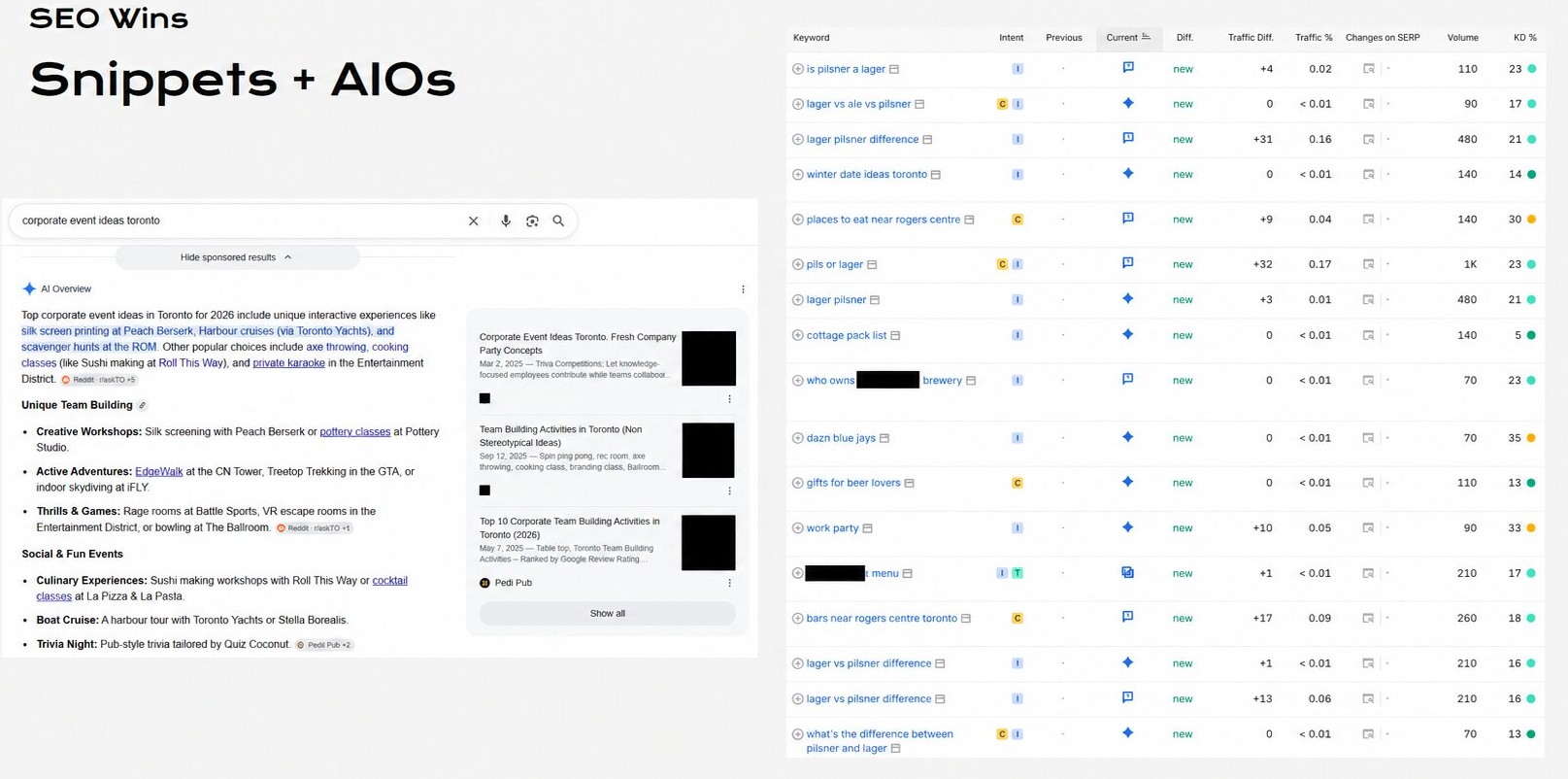Open the 'lager pilsner difference' keyword link
1568x779 pixels.
(x=862, y=140)
